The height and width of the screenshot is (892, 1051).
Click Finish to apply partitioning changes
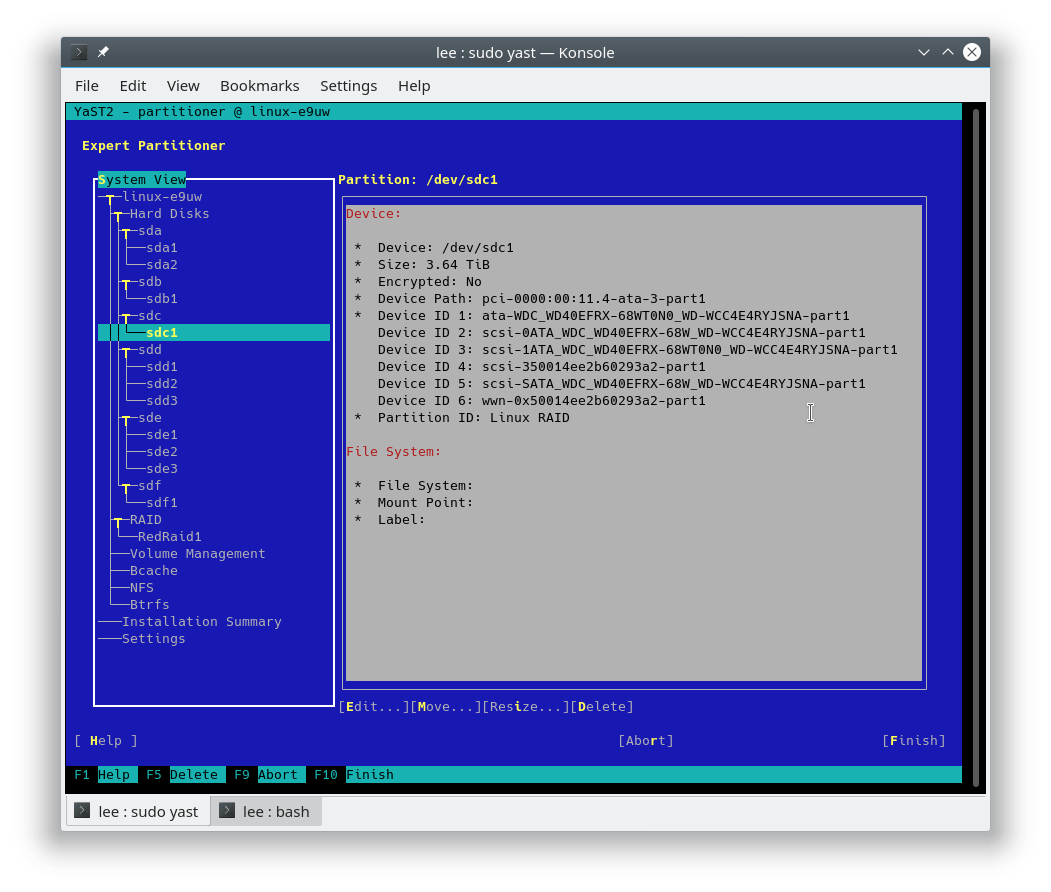(x=913, y=740)
